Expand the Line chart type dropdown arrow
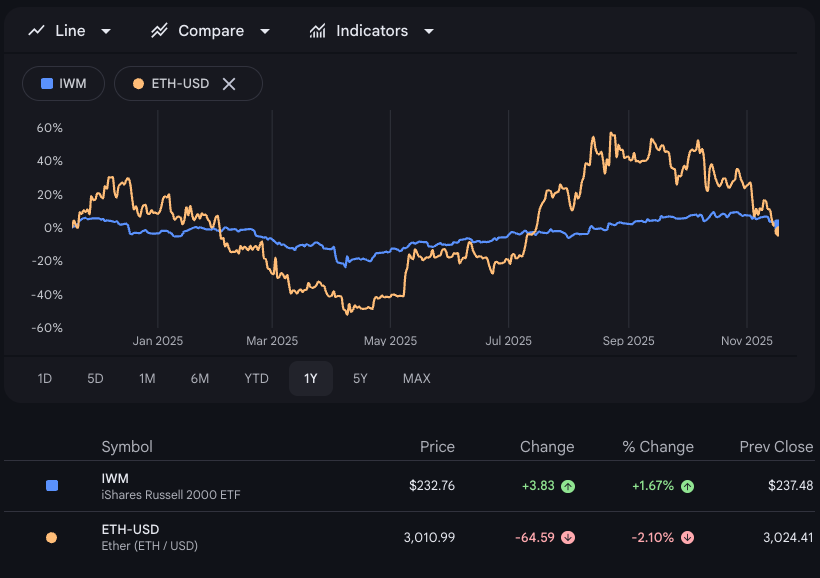This screenshot has width=820, height=578. (106, 31)
